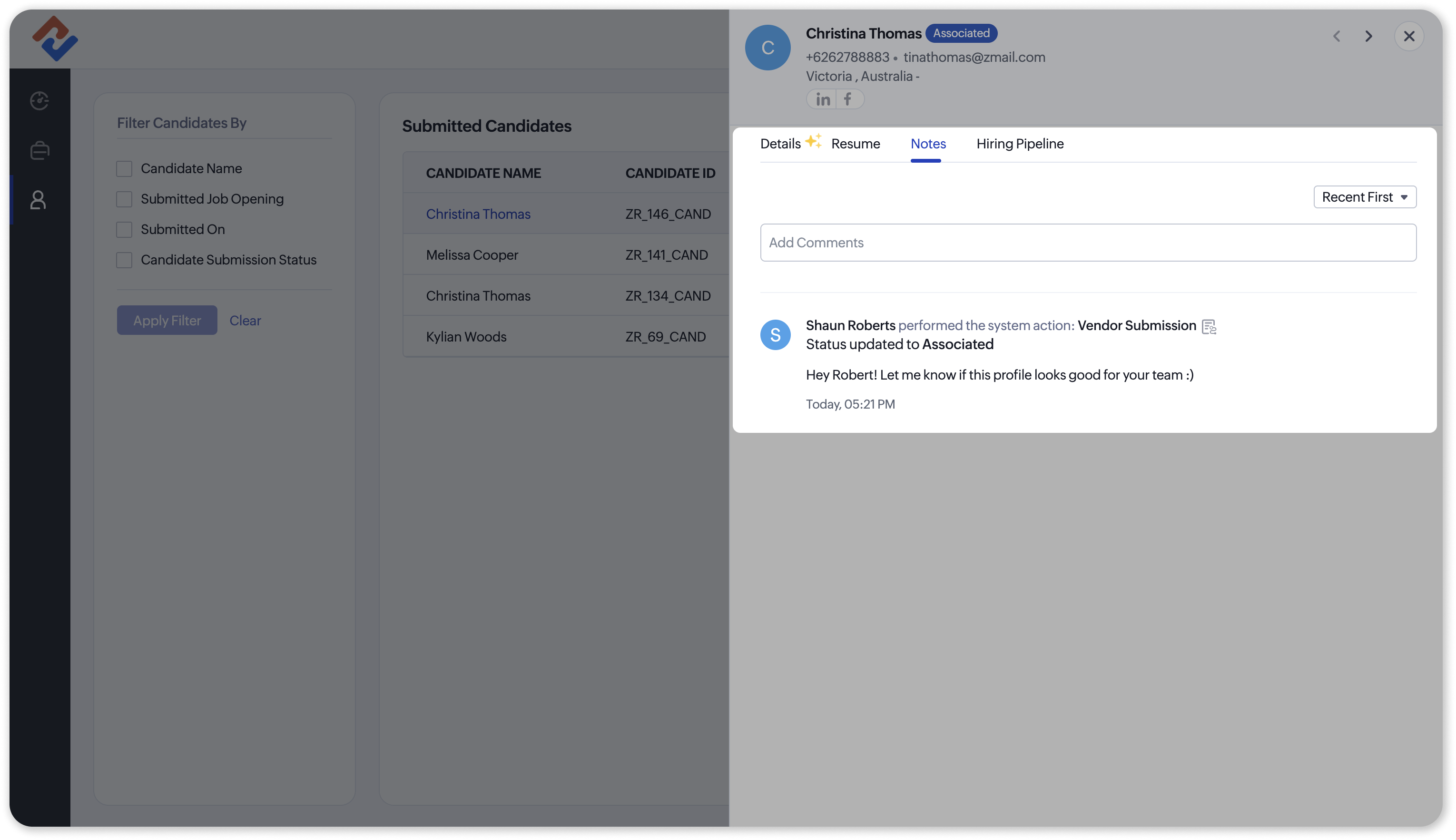Switch to the Hiring Pipeline tab

click(x=1020, y=144)
